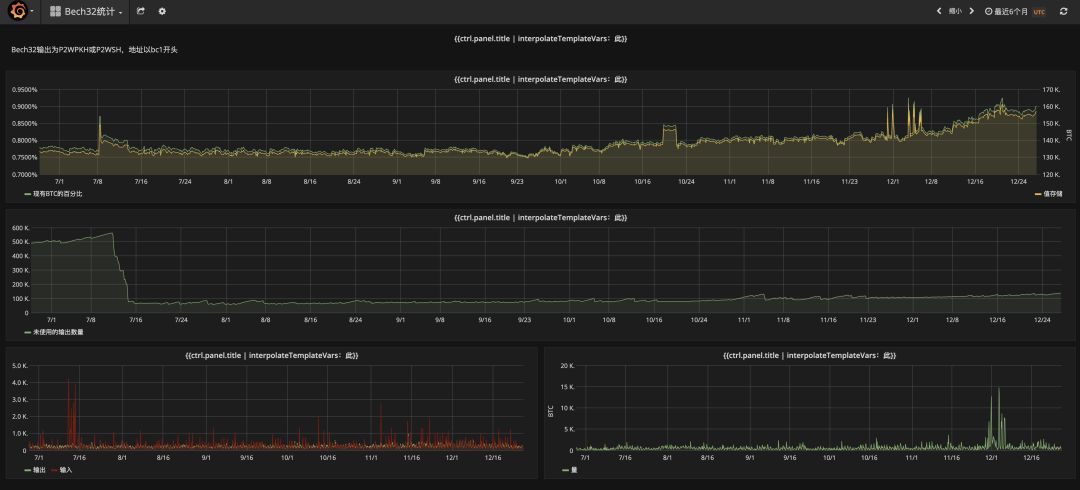Click the share dashboard icon
The image size is (1080, 490).
click(x=141, y=11)
